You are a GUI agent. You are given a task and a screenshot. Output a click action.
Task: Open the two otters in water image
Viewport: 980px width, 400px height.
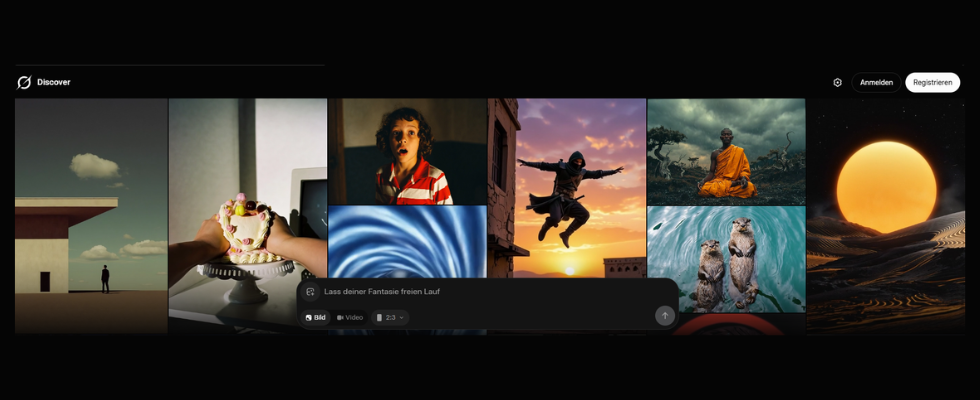tap(726, 258)
